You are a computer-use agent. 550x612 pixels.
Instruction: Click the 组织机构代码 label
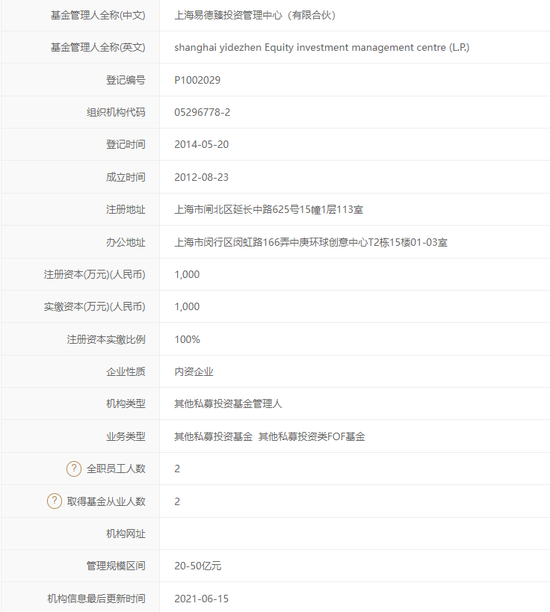(x=116, y=112)
